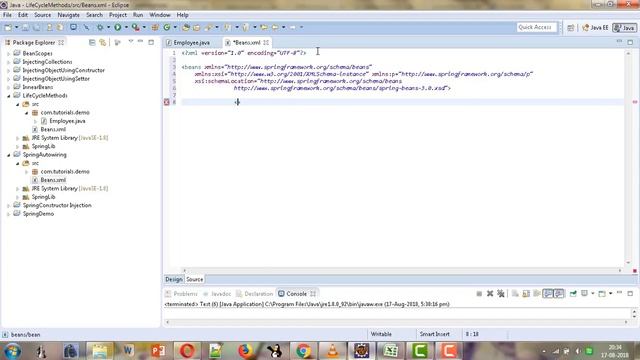The width and height of the screenshot is (640, 360).
Task: Open Firefox from the taskbar
Action: (x=245, y=351)
